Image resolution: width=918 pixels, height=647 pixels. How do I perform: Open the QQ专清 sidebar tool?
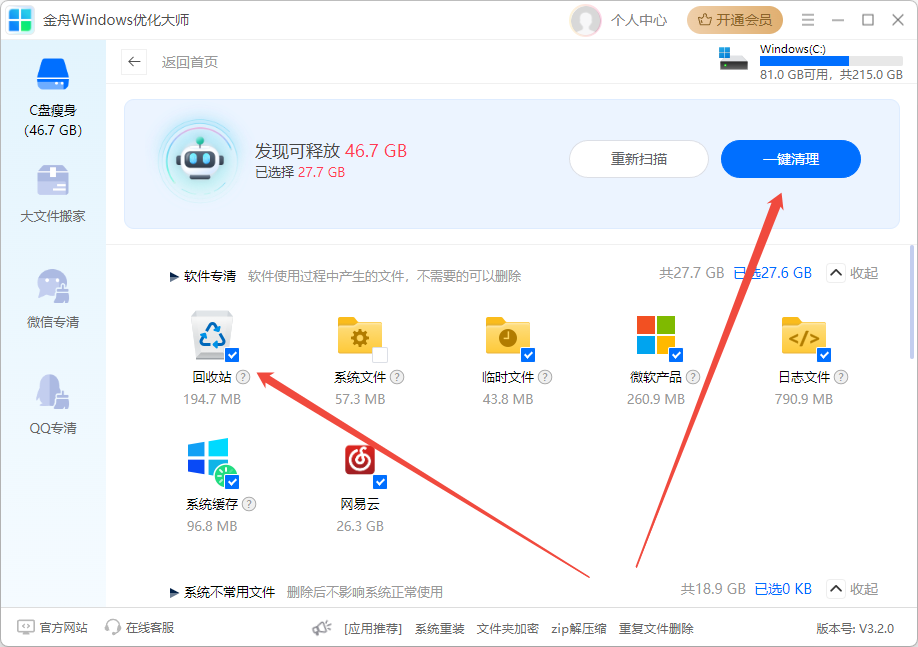[x=53, y=405]
